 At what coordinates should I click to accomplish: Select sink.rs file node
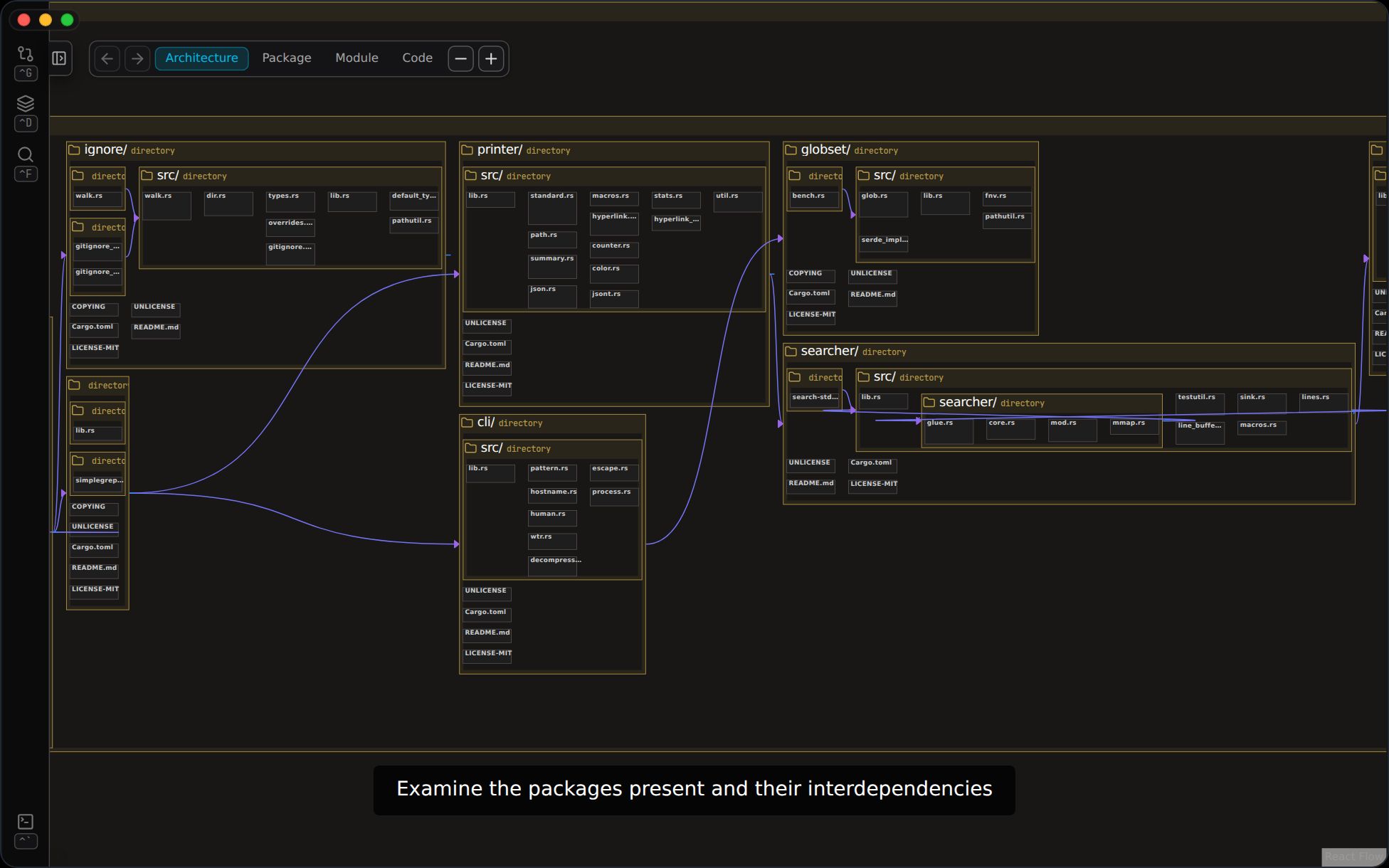pos(1262,402)
